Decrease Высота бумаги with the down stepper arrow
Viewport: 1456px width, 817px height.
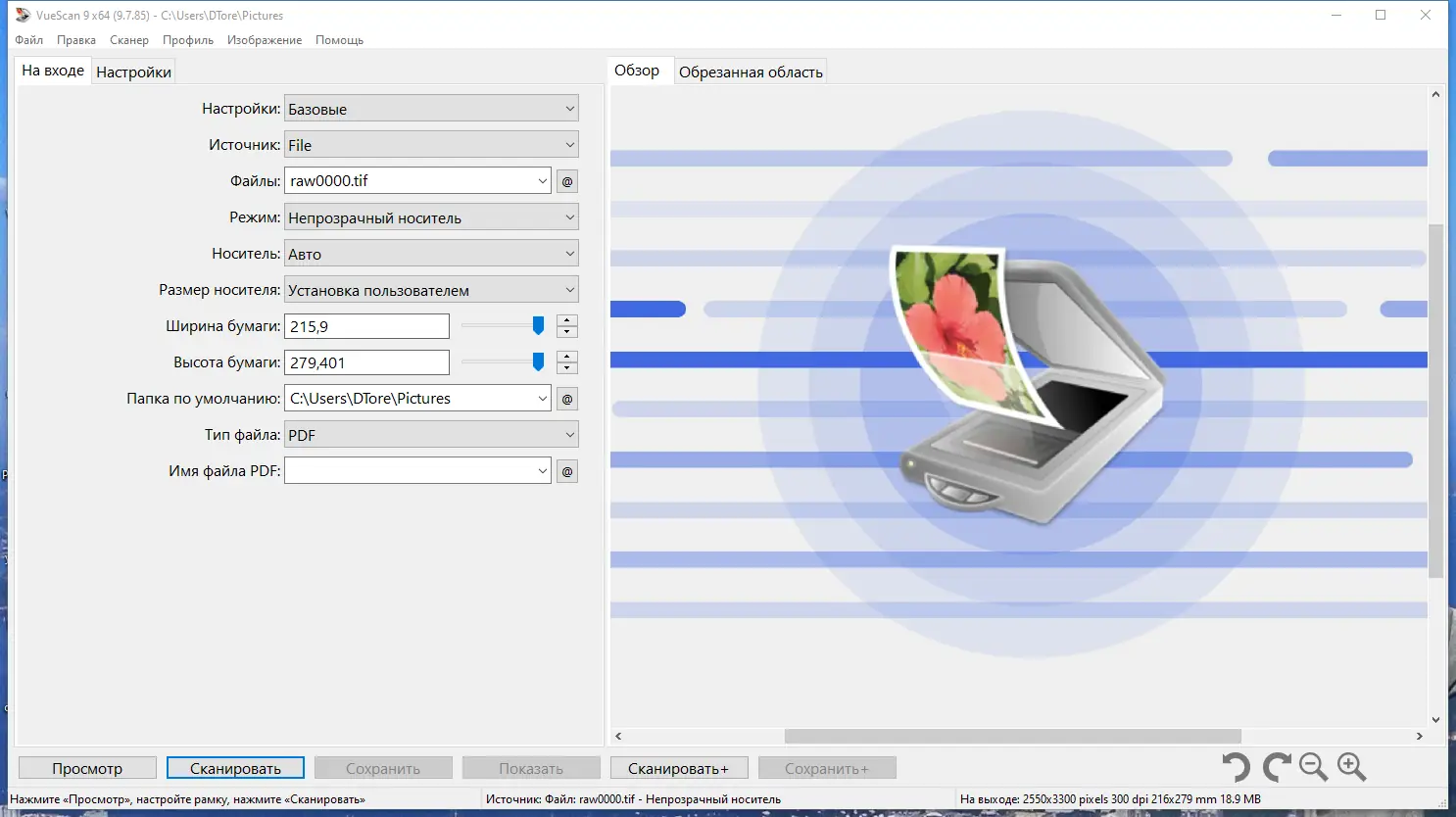tap(566, 368)
